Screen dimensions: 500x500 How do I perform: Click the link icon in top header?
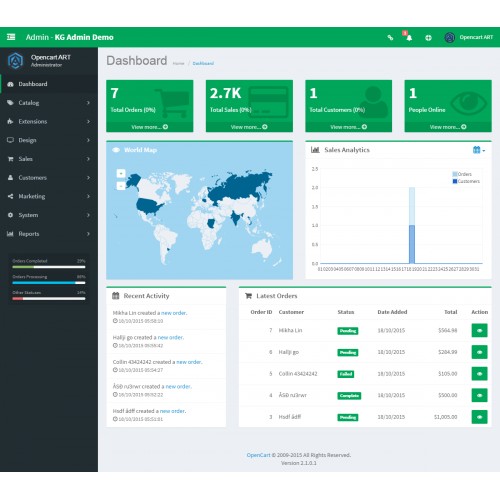pyautogui.click(x=390, y=37)
